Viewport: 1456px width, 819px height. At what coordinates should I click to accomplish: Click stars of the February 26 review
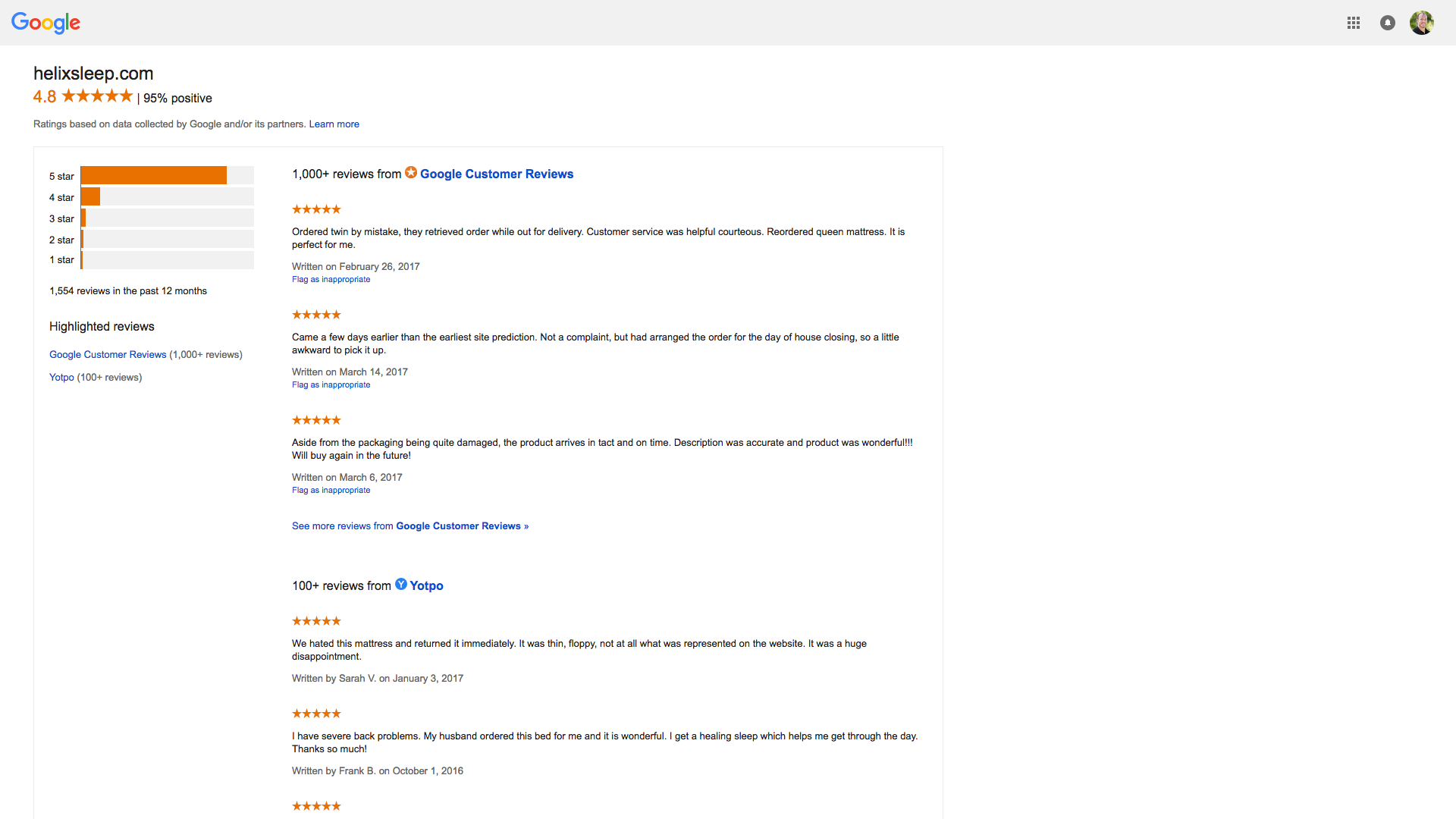point(316,209)
